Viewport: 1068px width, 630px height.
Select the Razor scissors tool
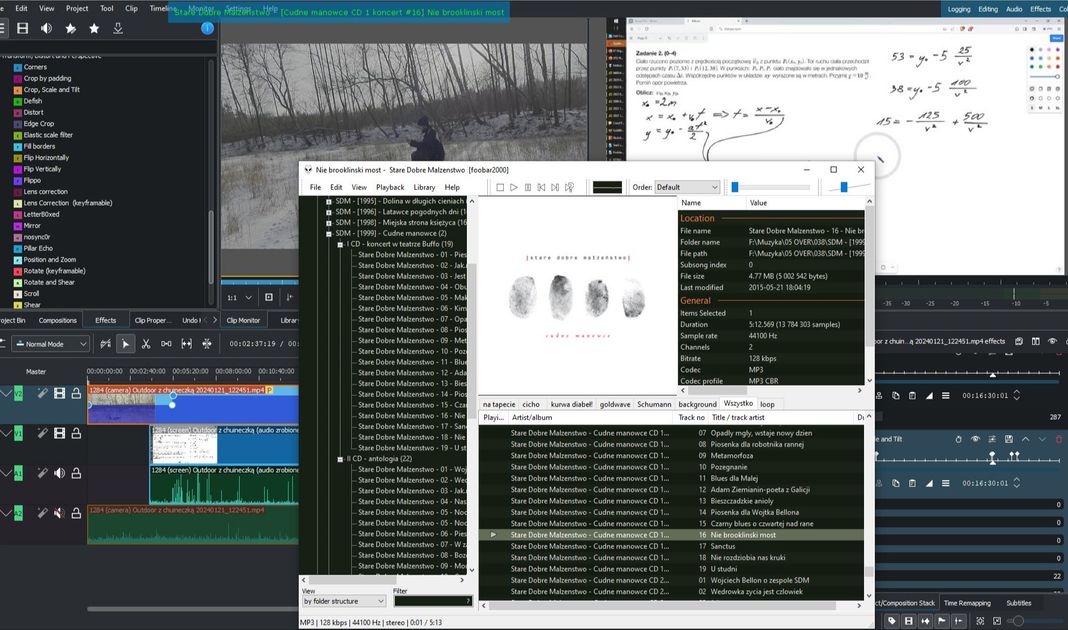146,344
